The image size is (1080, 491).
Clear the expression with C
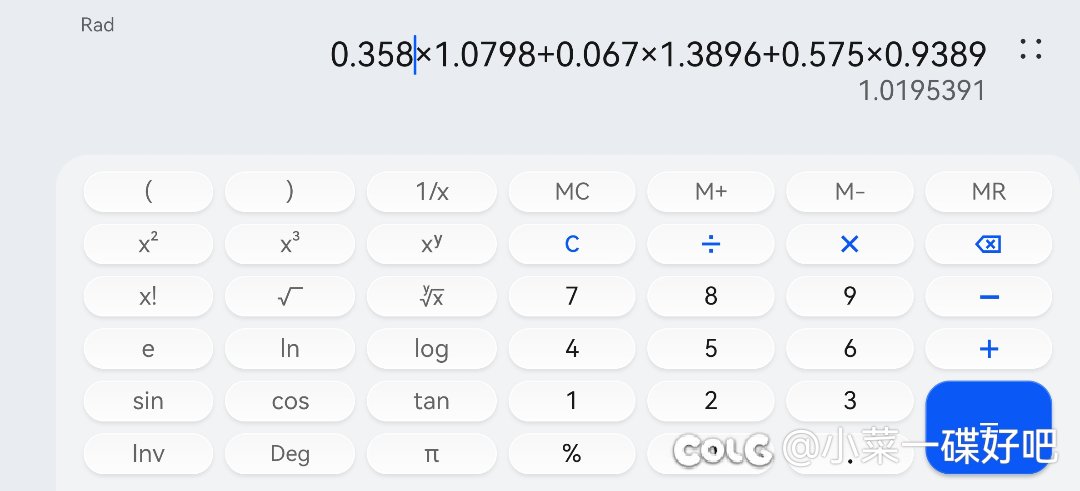coord(572,244)
